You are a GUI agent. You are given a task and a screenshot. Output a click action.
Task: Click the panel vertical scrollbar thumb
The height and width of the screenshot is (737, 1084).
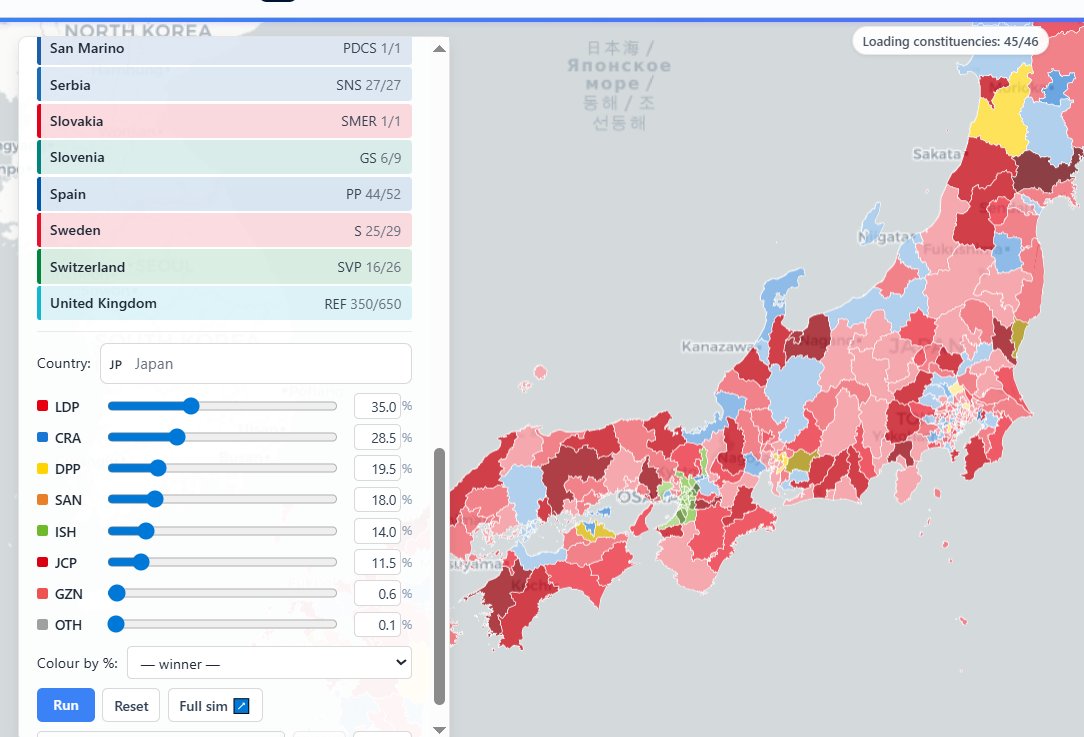click(439, 577)
